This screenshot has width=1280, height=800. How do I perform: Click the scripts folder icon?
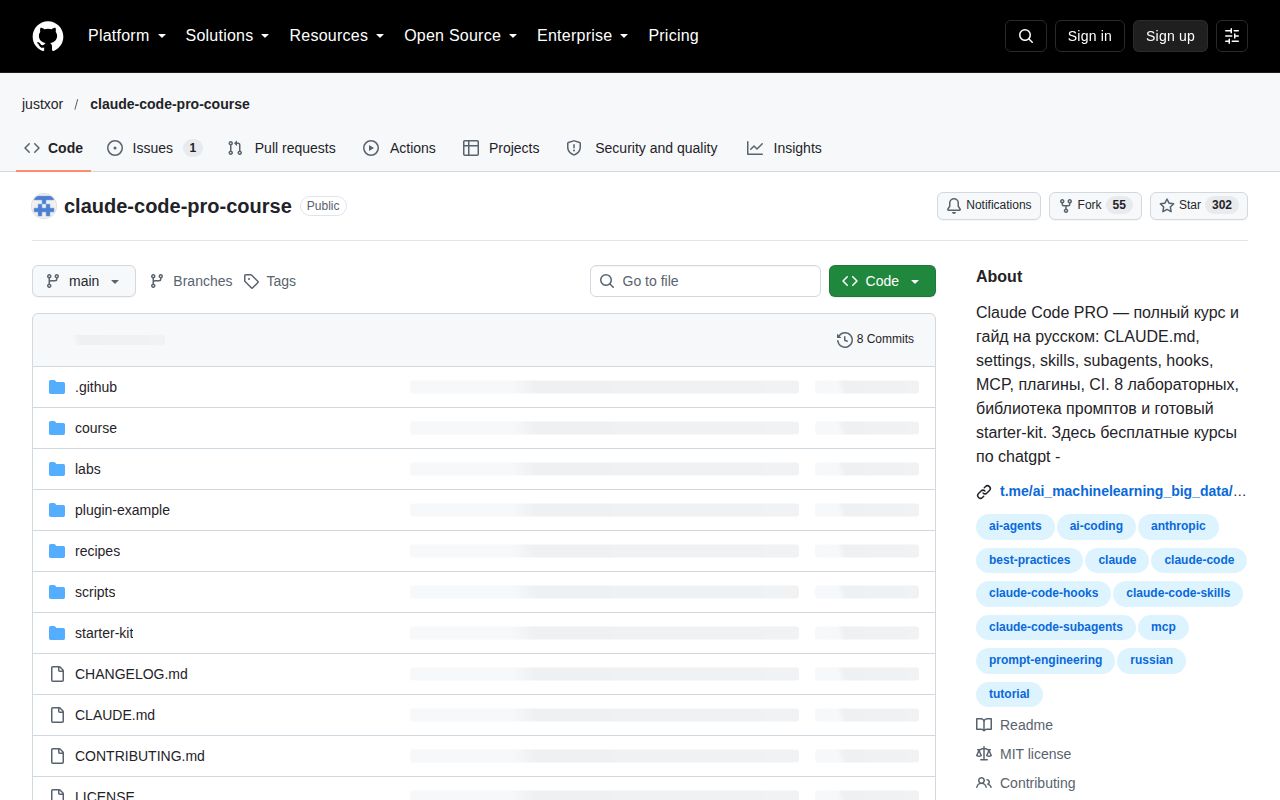pyautogui.click(x=57, y=592)
